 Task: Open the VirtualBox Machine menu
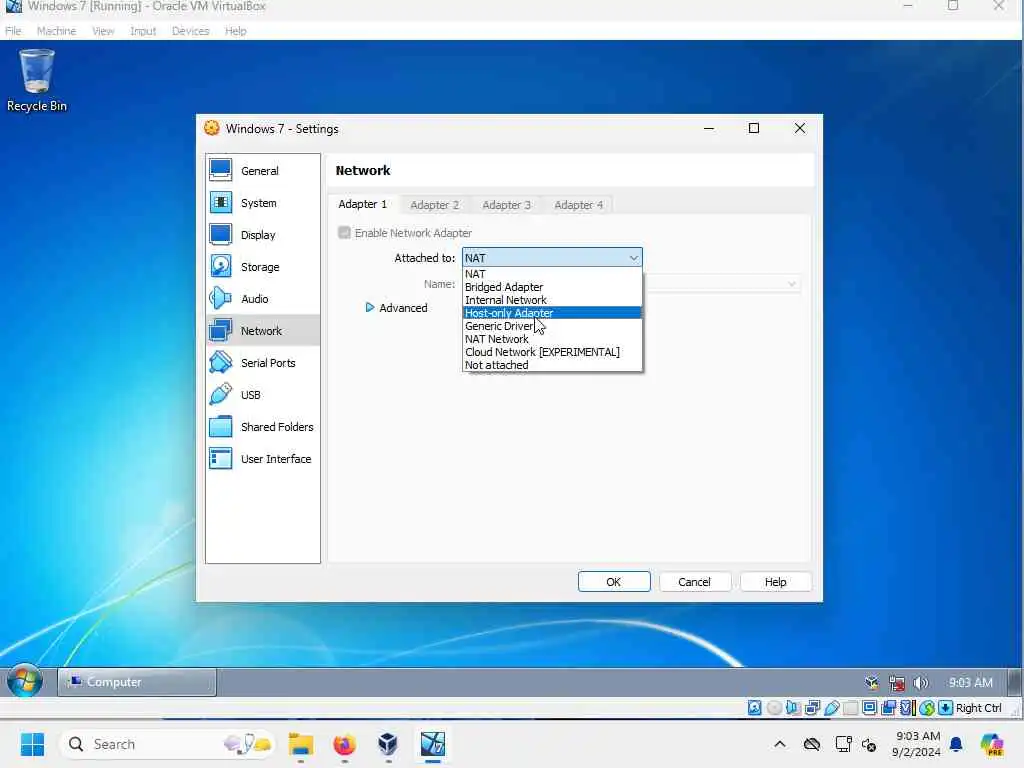pos(56,31)
